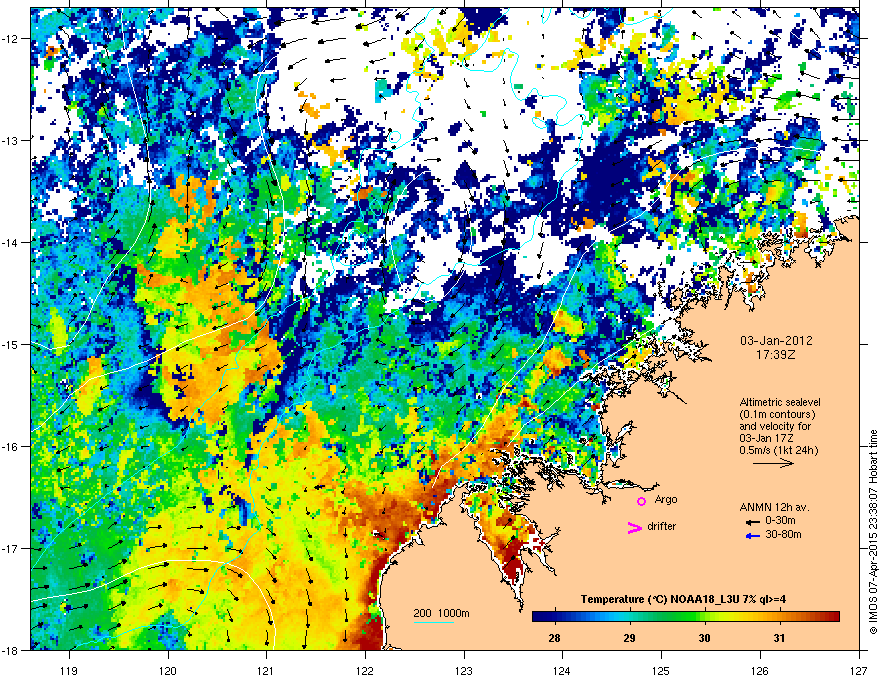This screenshot has width=880, height=680.
Task: Click the 28 value on temperature scale
Action: [554, 638]
